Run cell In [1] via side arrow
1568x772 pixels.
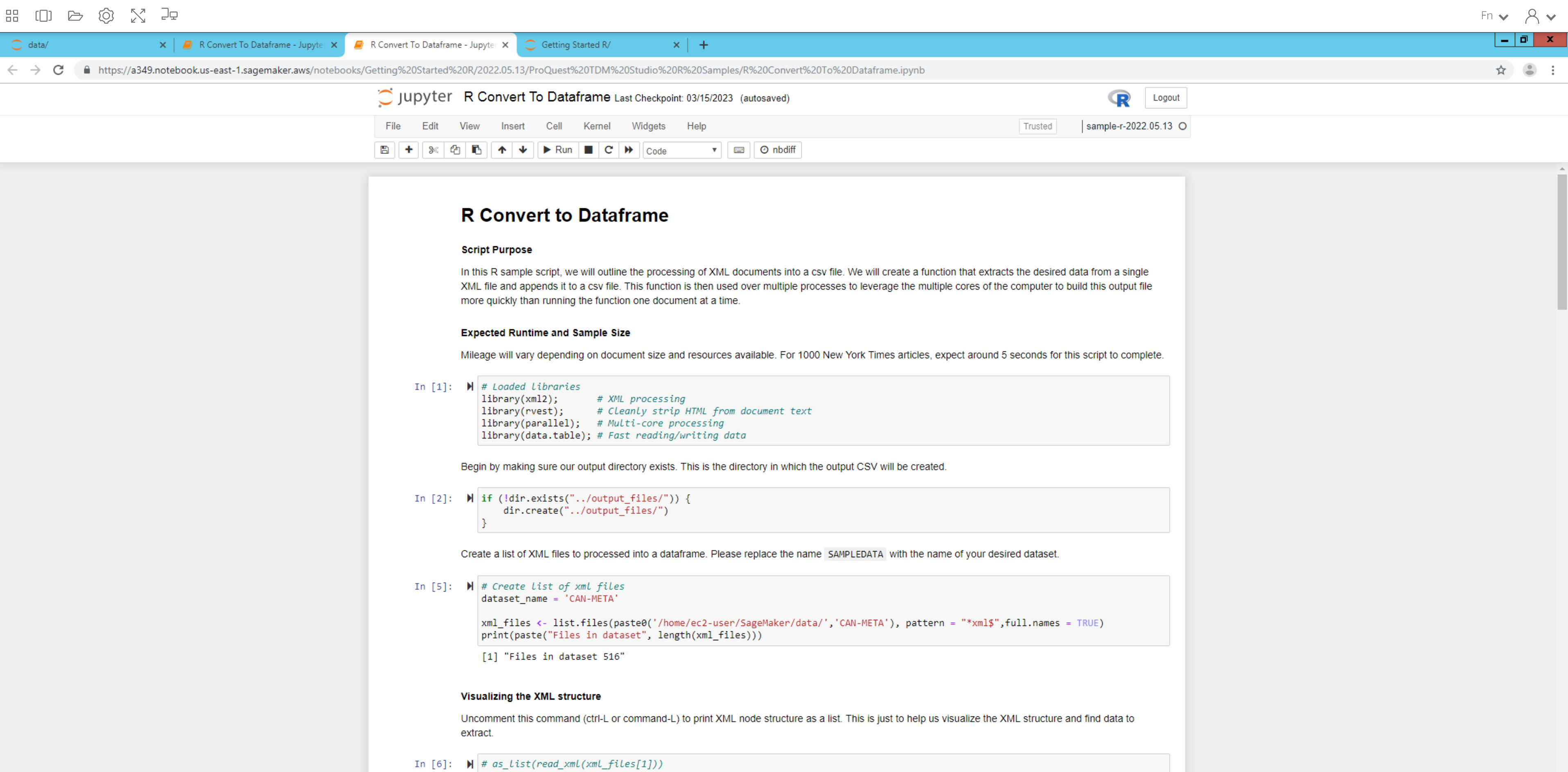click(x=470, y=386)
